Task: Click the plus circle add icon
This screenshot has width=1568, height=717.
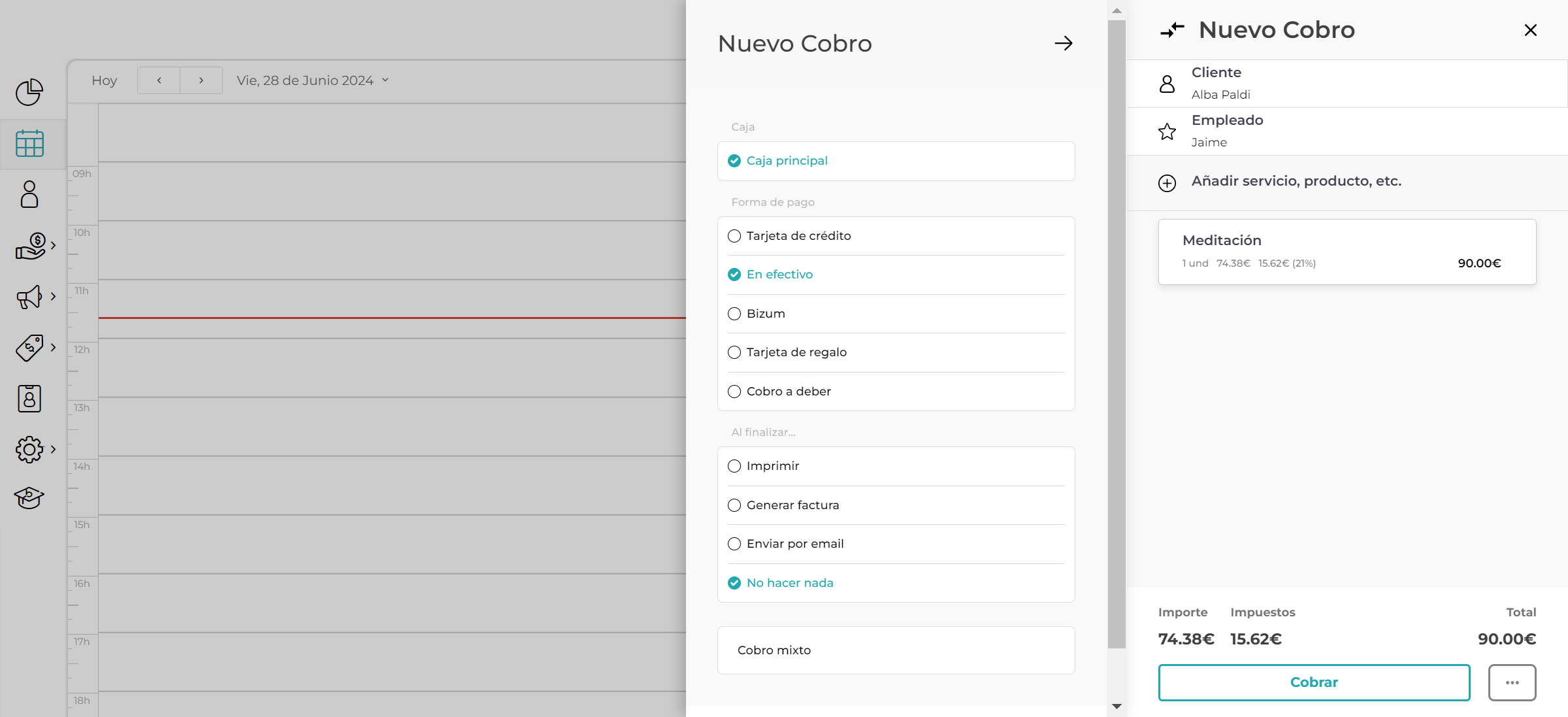Action: 1168,183
